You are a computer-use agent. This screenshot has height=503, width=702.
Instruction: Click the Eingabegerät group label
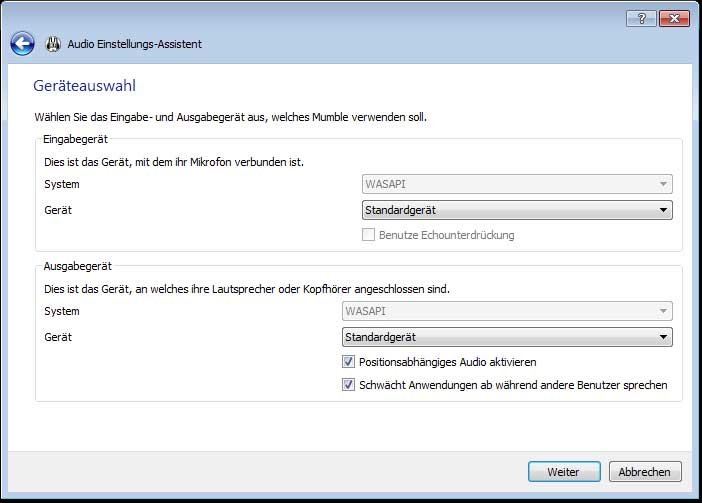(76, 139)
